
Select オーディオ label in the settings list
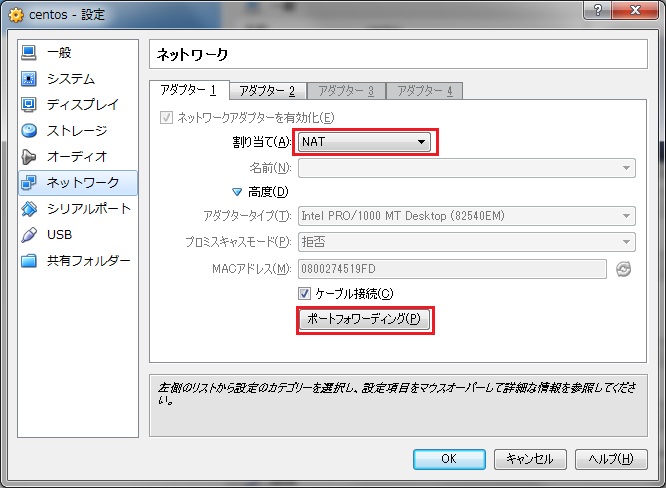pyautogui.click(x=77, y=157)
